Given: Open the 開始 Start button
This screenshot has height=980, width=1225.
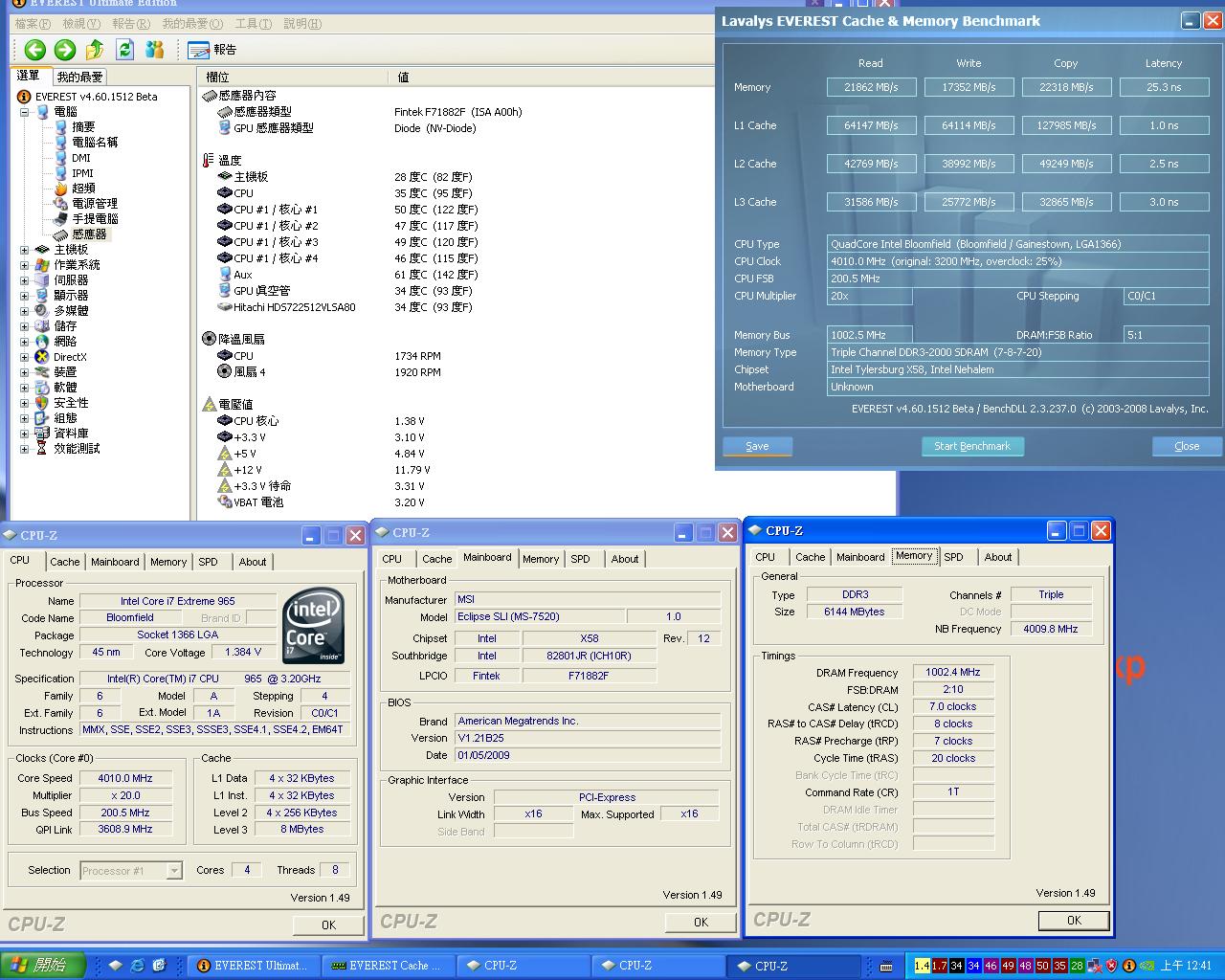Looking at the screenshot, I should 42,966.
